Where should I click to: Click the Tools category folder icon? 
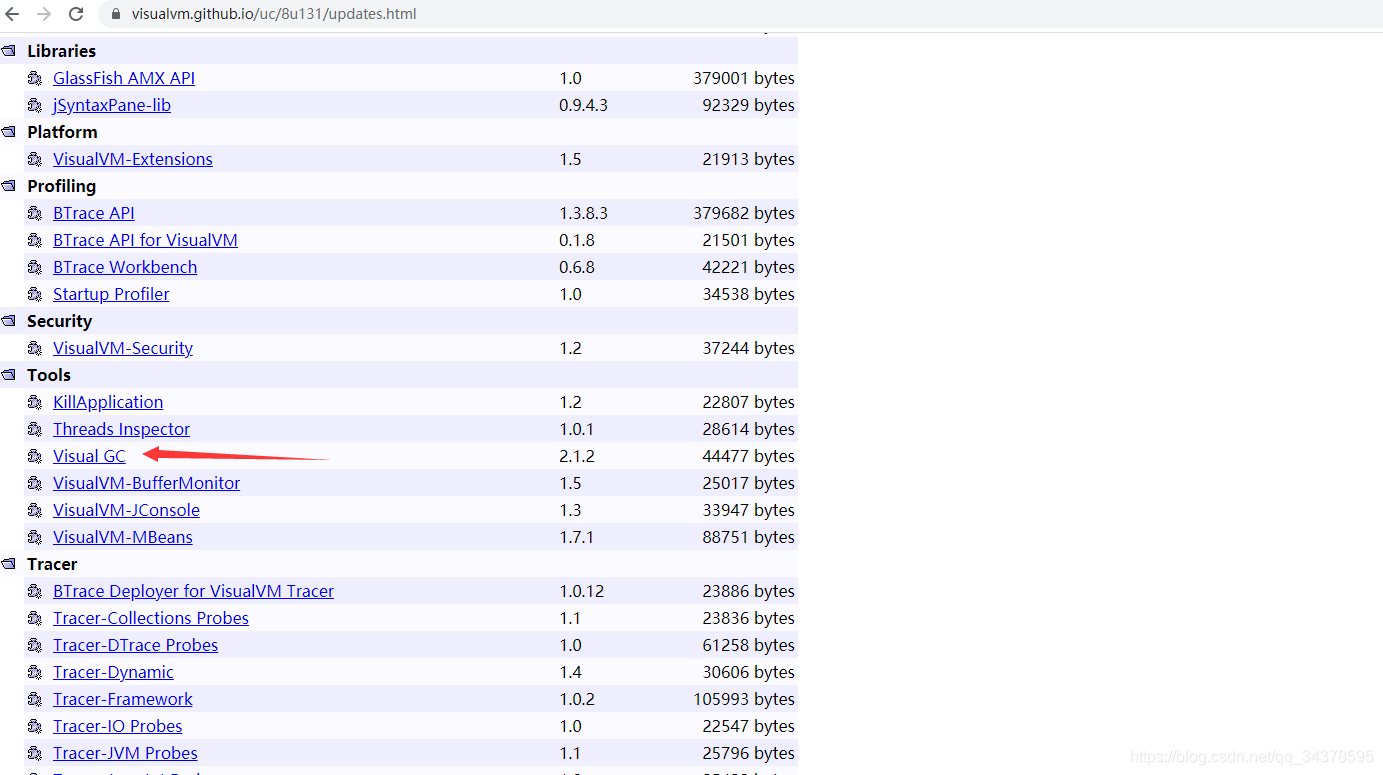coord(9,375)
